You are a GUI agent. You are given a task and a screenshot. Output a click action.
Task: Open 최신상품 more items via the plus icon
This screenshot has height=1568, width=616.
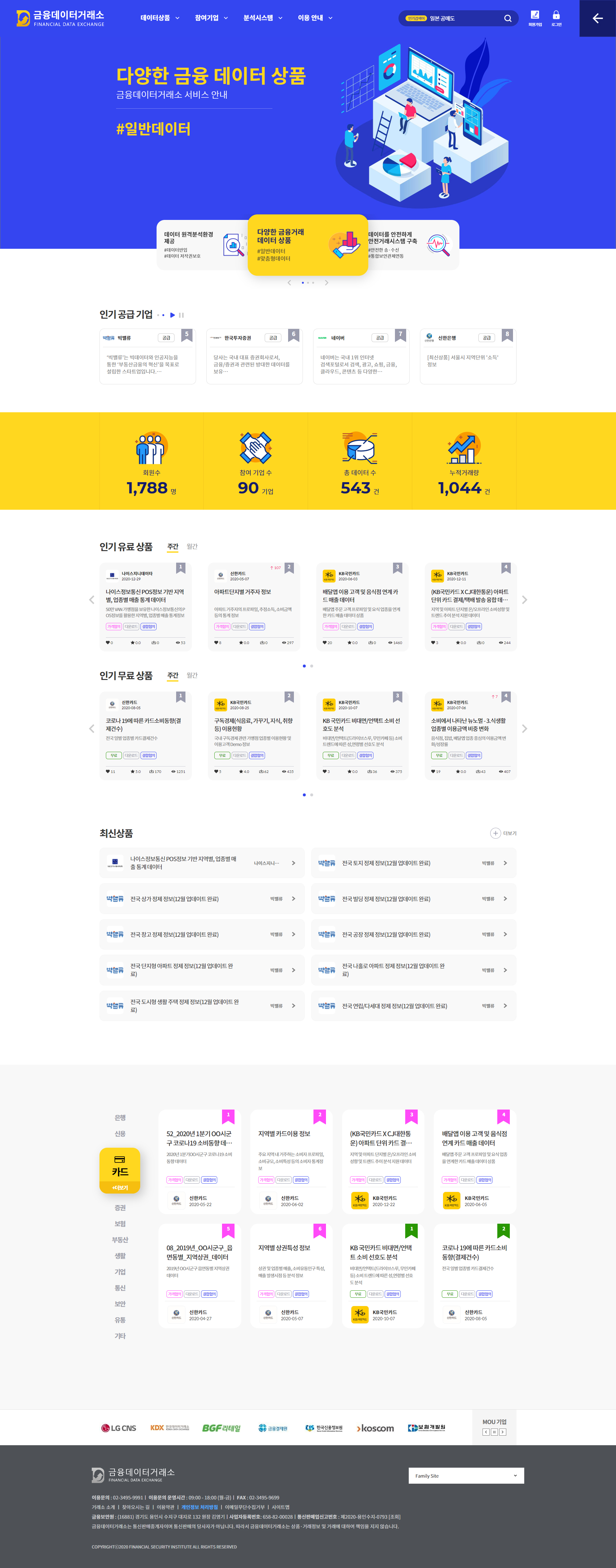pos(495,833)
